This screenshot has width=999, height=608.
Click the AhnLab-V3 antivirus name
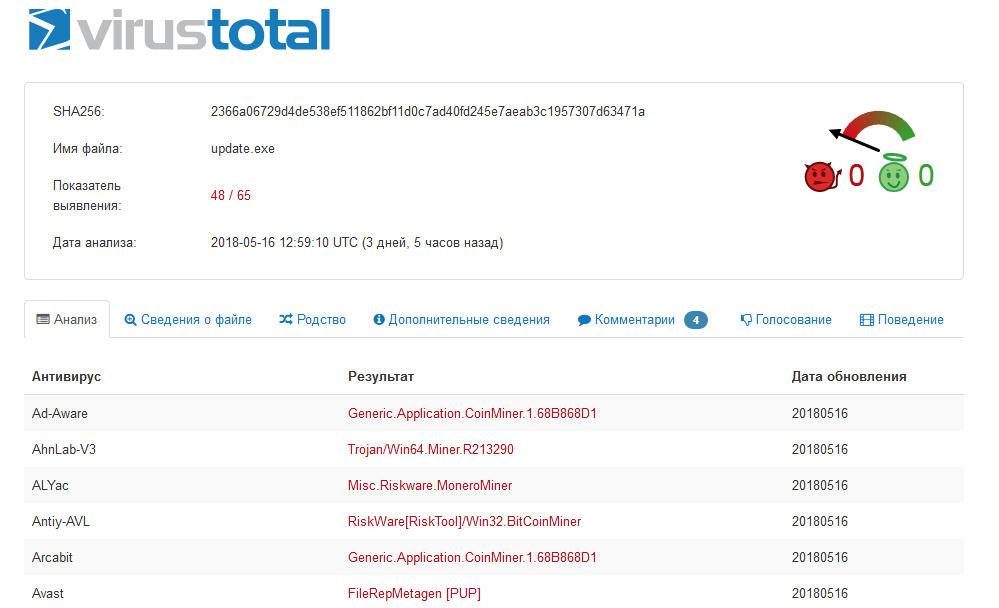pyautogui.click(x=64, y=449)
